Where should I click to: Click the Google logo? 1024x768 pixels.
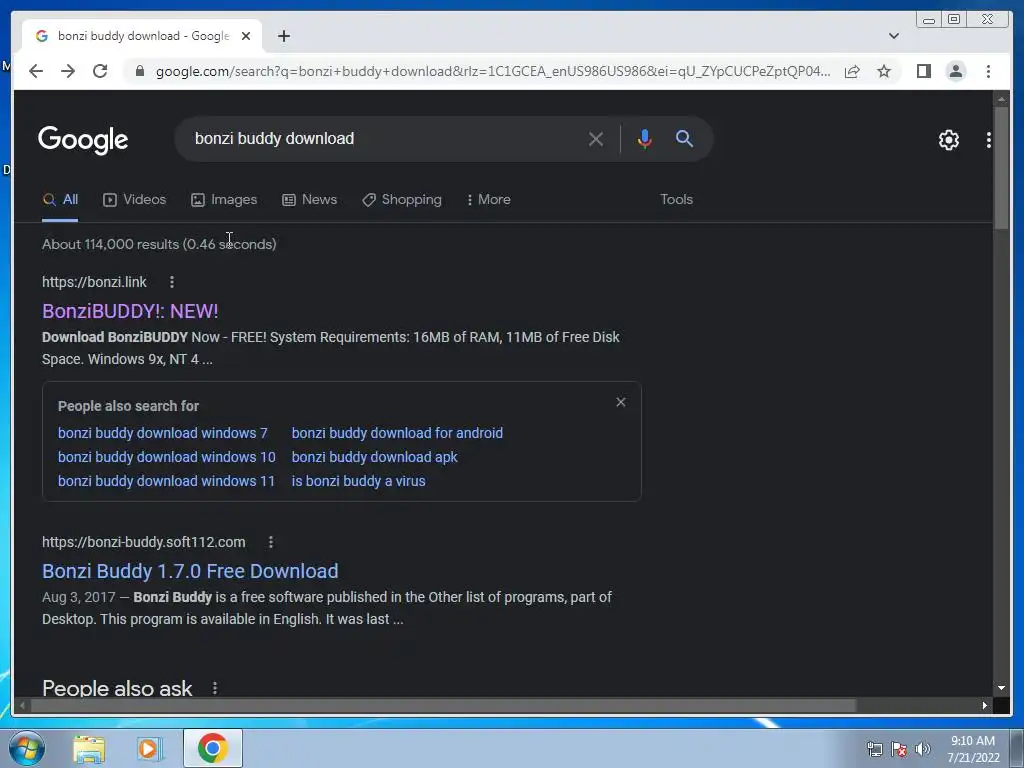(83, 139)
